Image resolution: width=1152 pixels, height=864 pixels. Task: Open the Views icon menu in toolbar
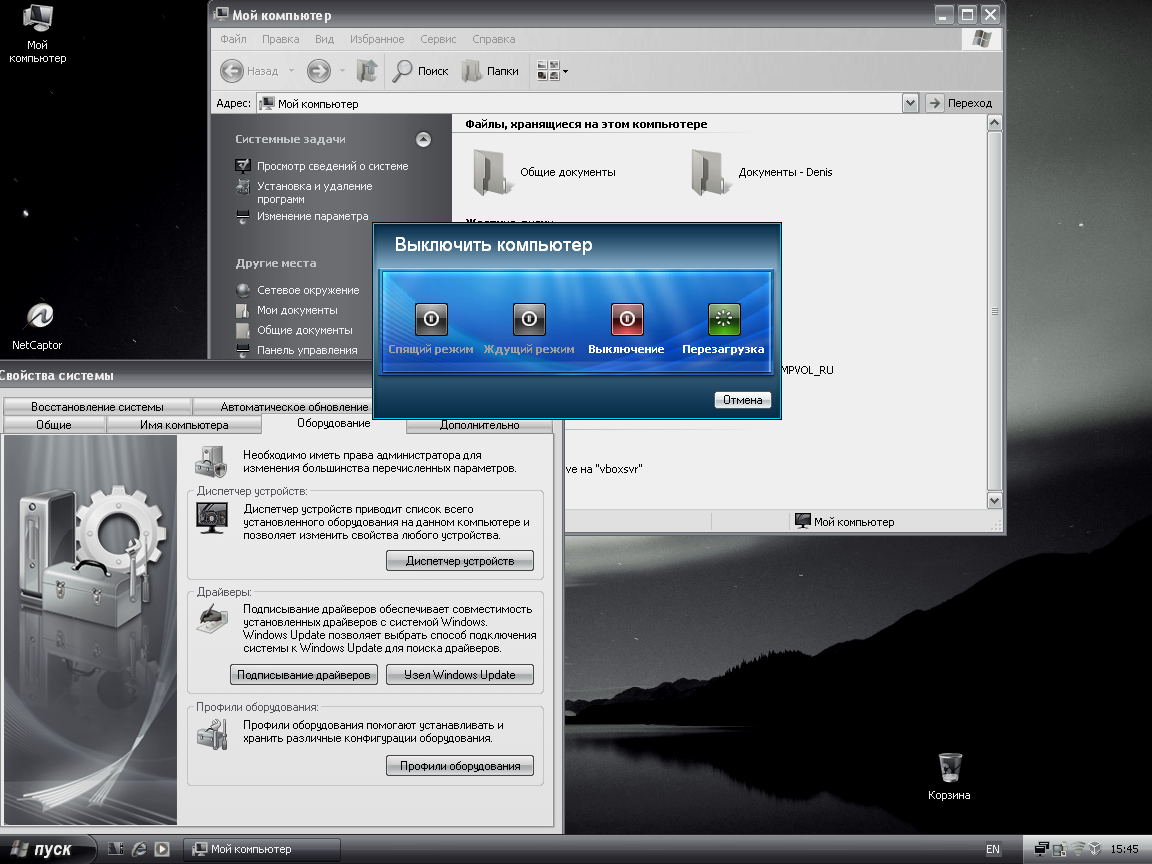pyautogui.click(x=552, y=71)
